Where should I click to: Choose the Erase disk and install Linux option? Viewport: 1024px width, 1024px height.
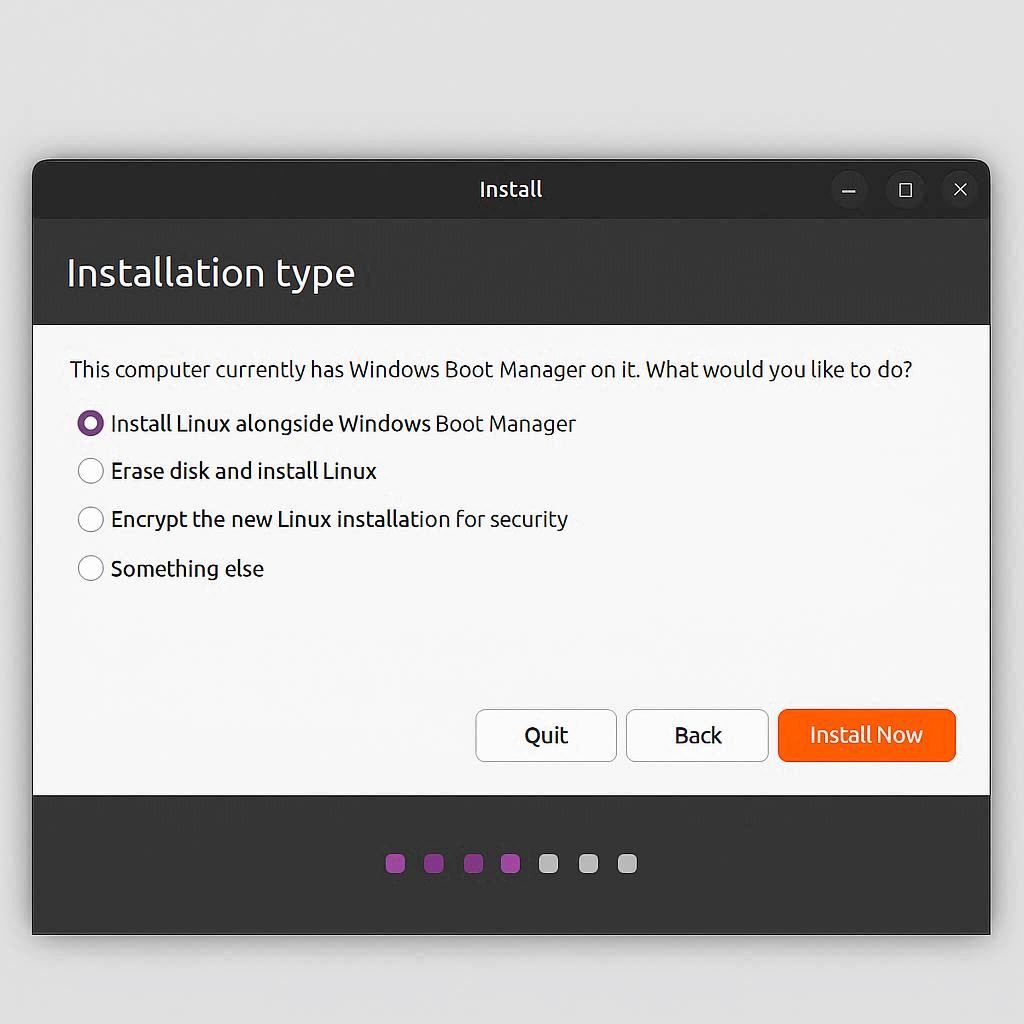91,471
